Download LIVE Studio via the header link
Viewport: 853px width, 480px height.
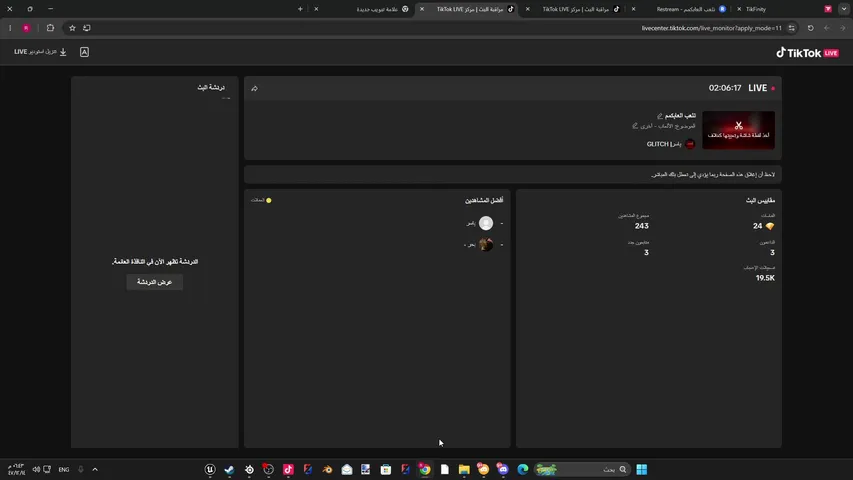tap(40, 52)
